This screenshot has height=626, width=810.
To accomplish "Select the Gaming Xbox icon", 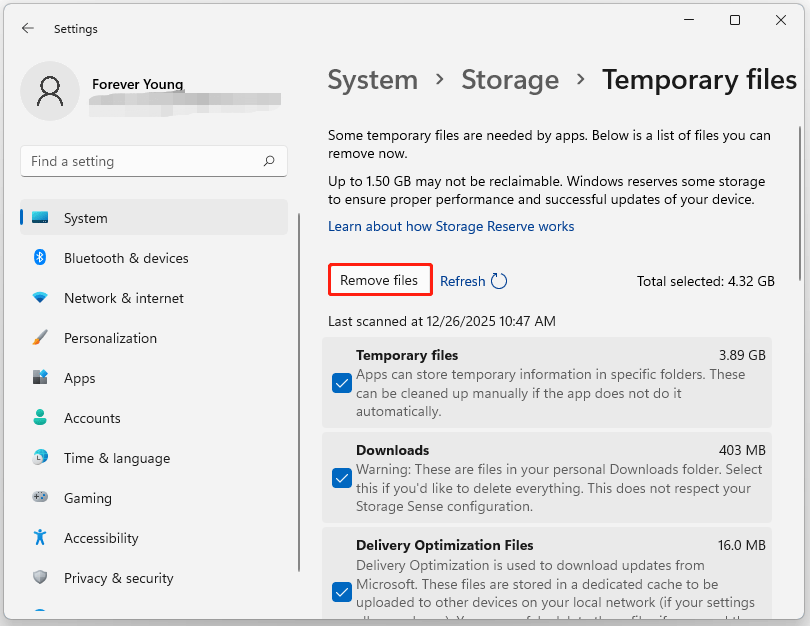I will pos(40,497).
